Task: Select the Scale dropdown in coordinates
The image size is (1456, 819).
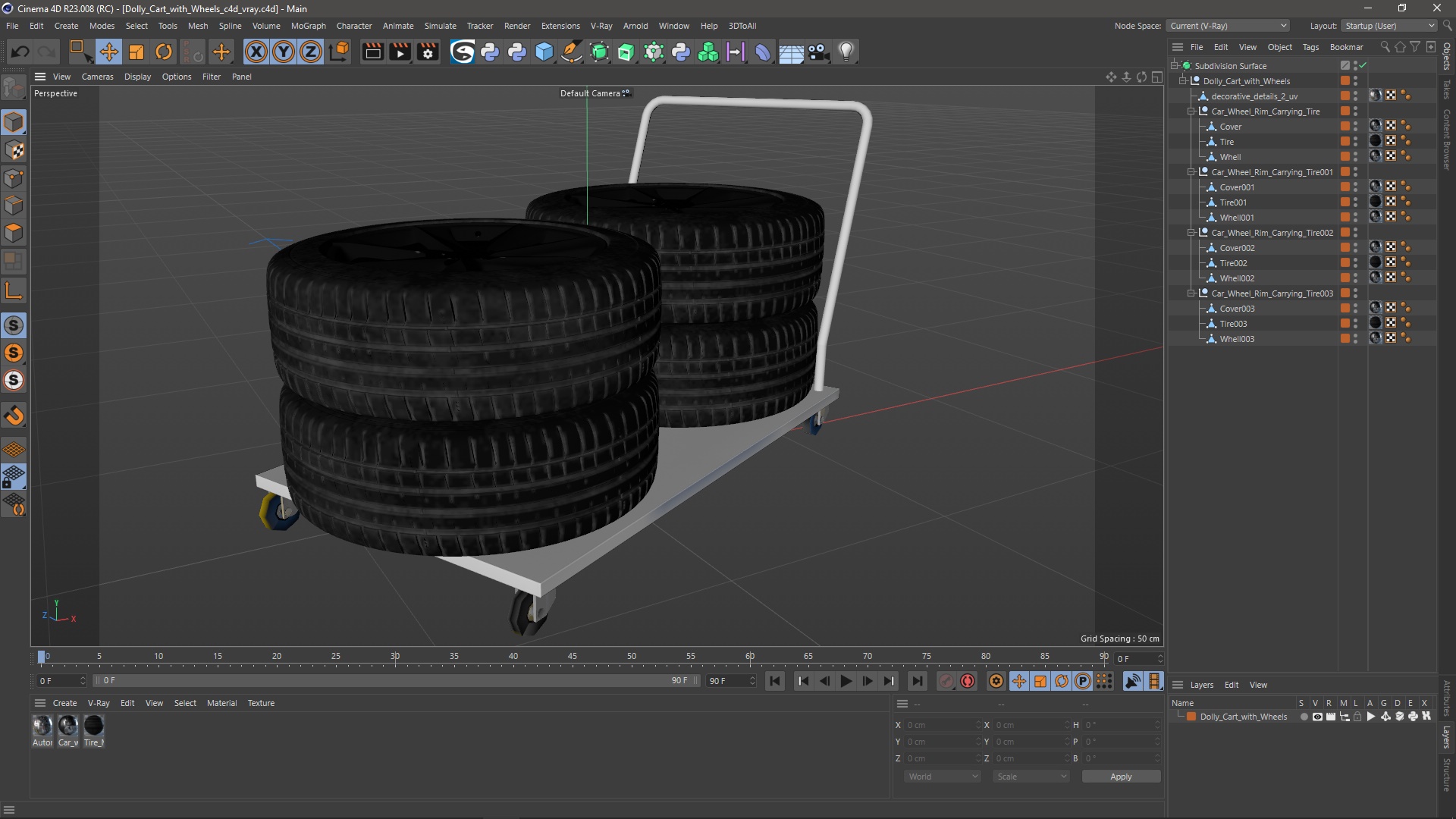Action: [x=1030, y=776]
